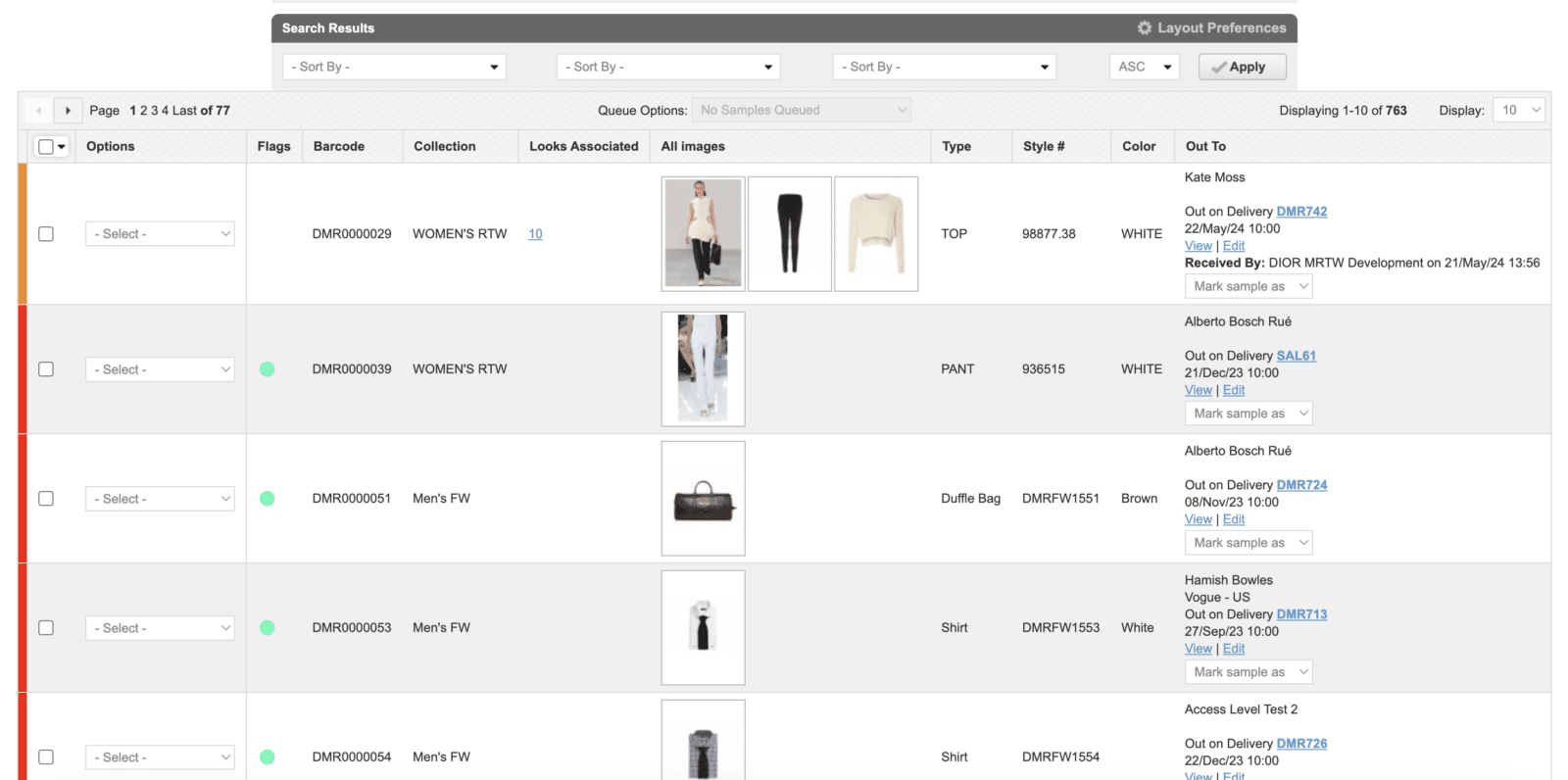This screenshot has height=780, width=1568.
Task: Sort by the Barcode column header
Action: 339,147
